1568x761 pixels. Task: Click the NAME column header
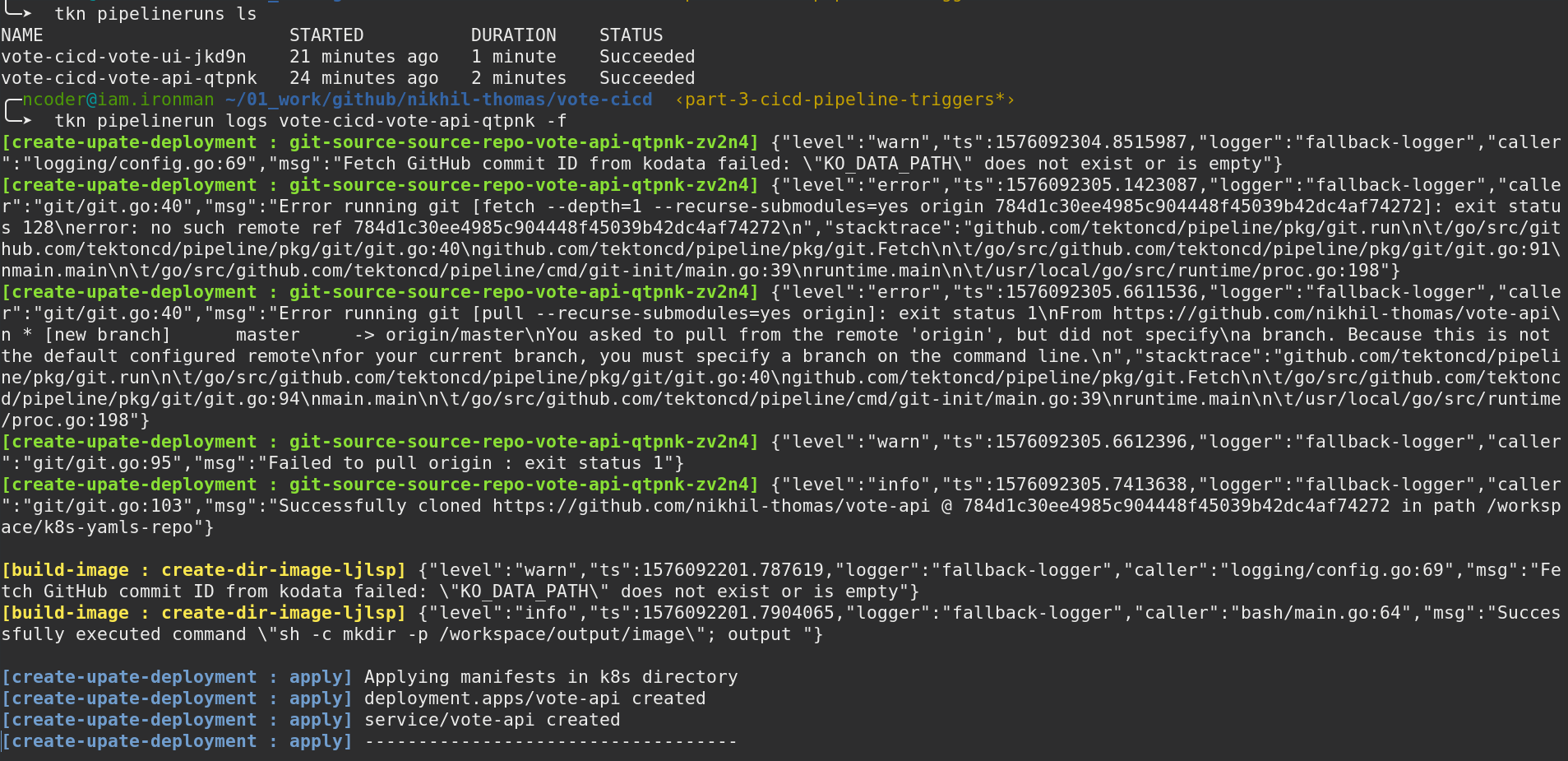(22, 35)
